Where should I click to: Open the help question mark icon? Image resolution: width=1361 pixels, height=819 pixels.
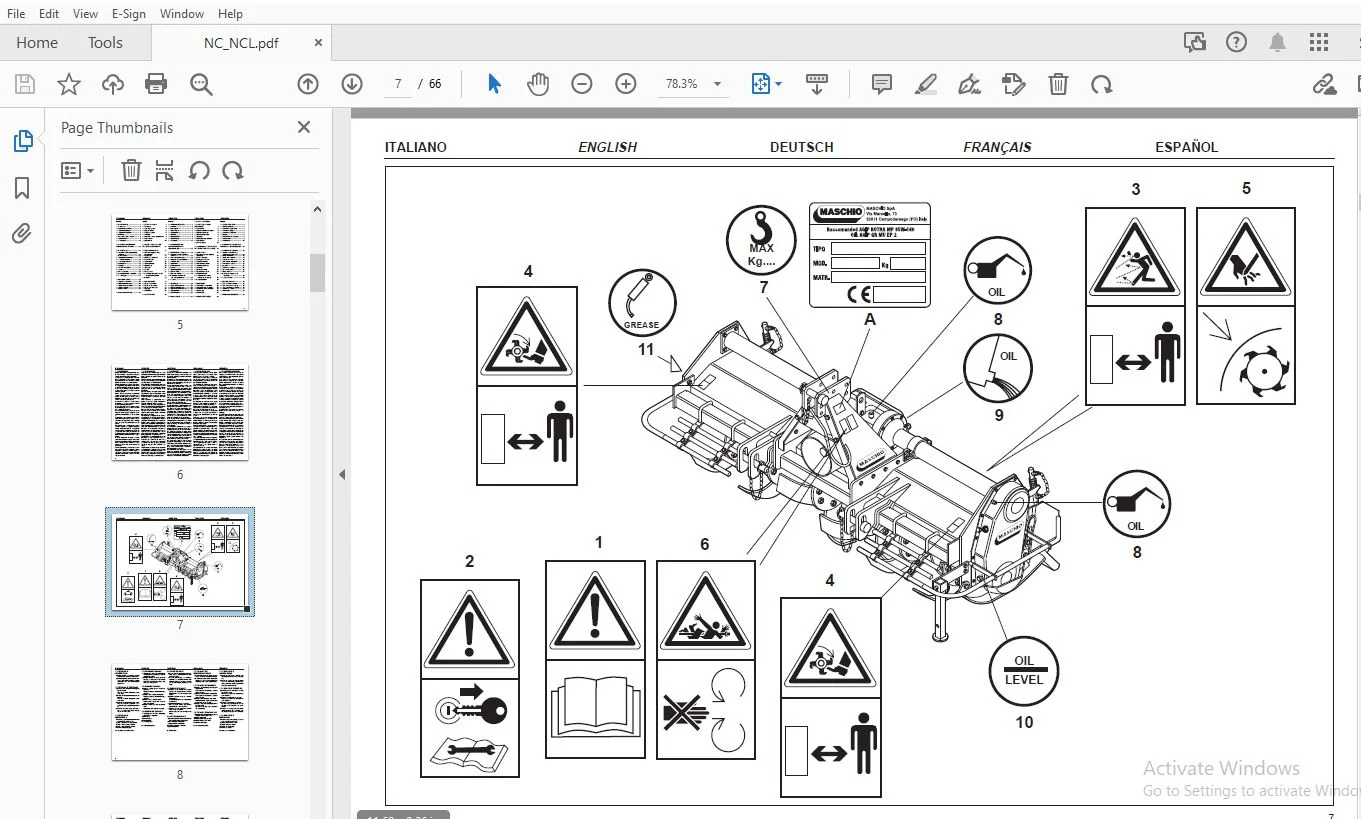pos(1236,42)
